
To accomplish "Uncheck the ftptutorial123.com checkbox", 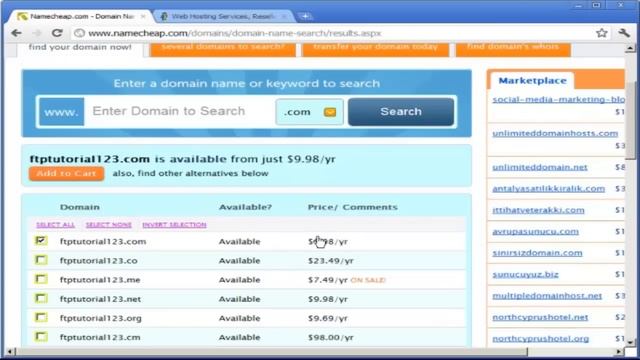I will tap(41, 241).
